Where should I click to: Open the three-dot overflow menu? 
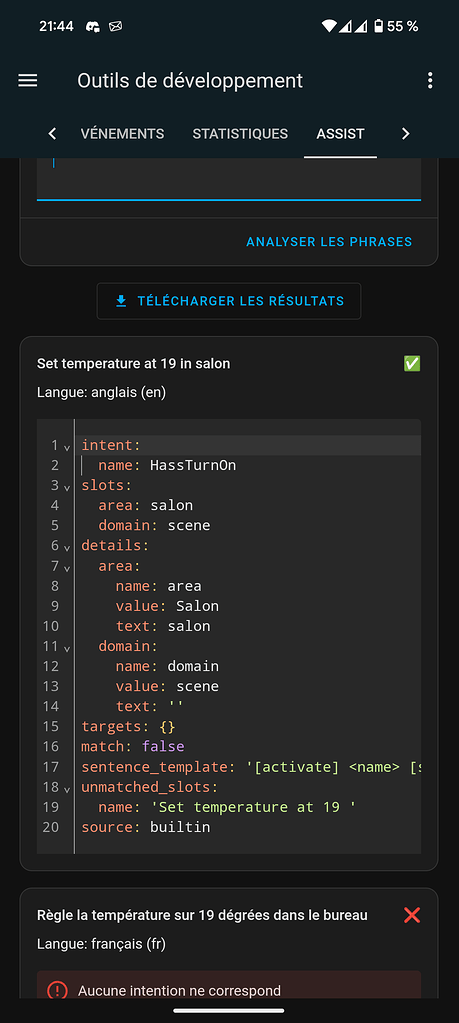tap(430, 80)
